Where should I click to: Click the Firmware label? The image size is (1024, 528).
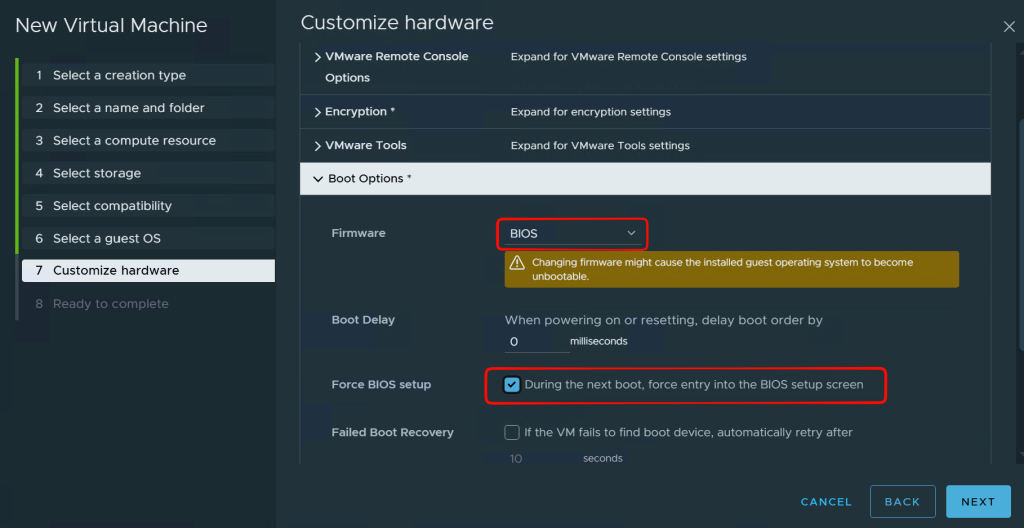359,233
